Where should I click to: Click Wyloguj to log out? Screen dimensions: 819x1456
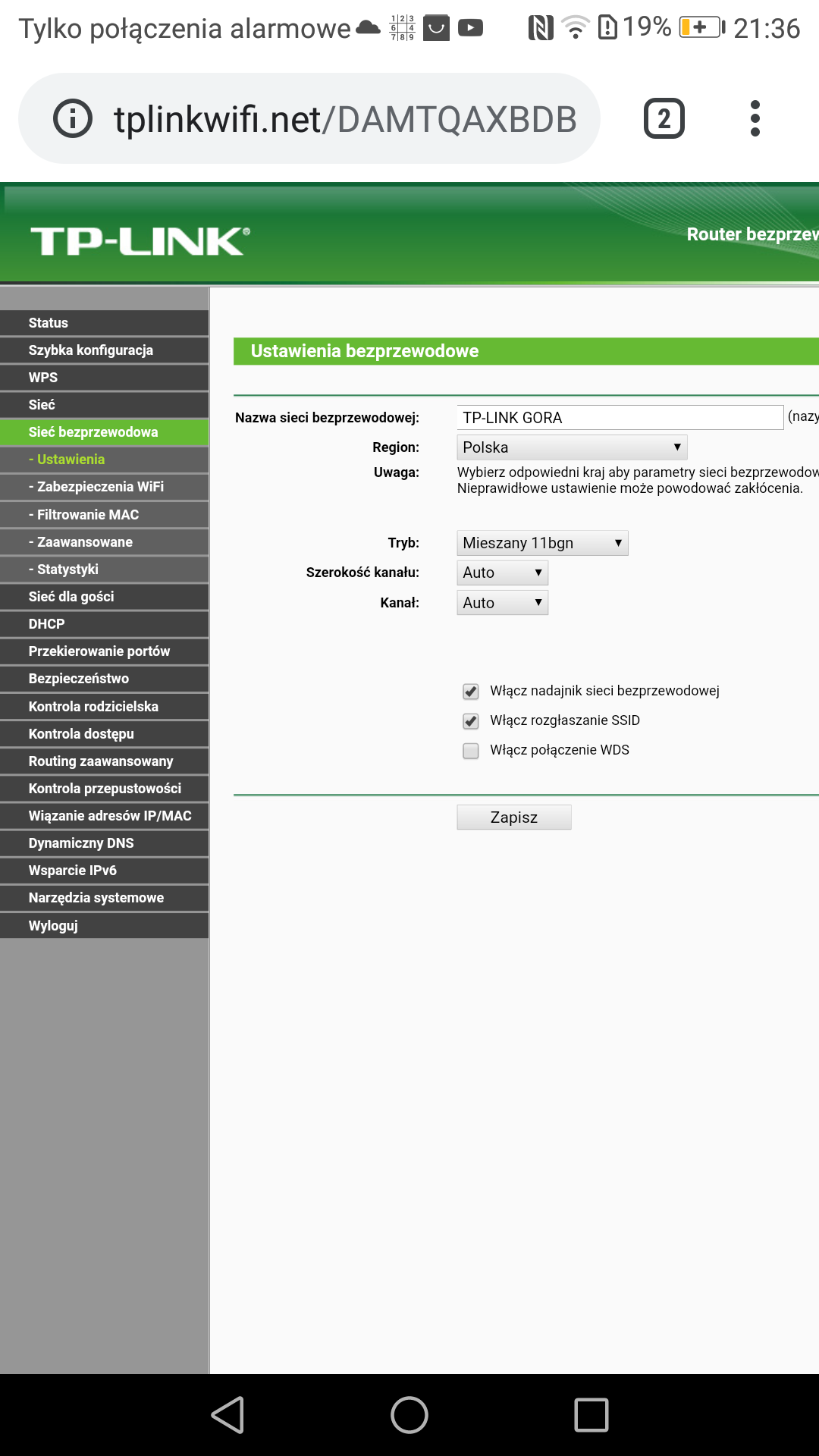[104, 926]
